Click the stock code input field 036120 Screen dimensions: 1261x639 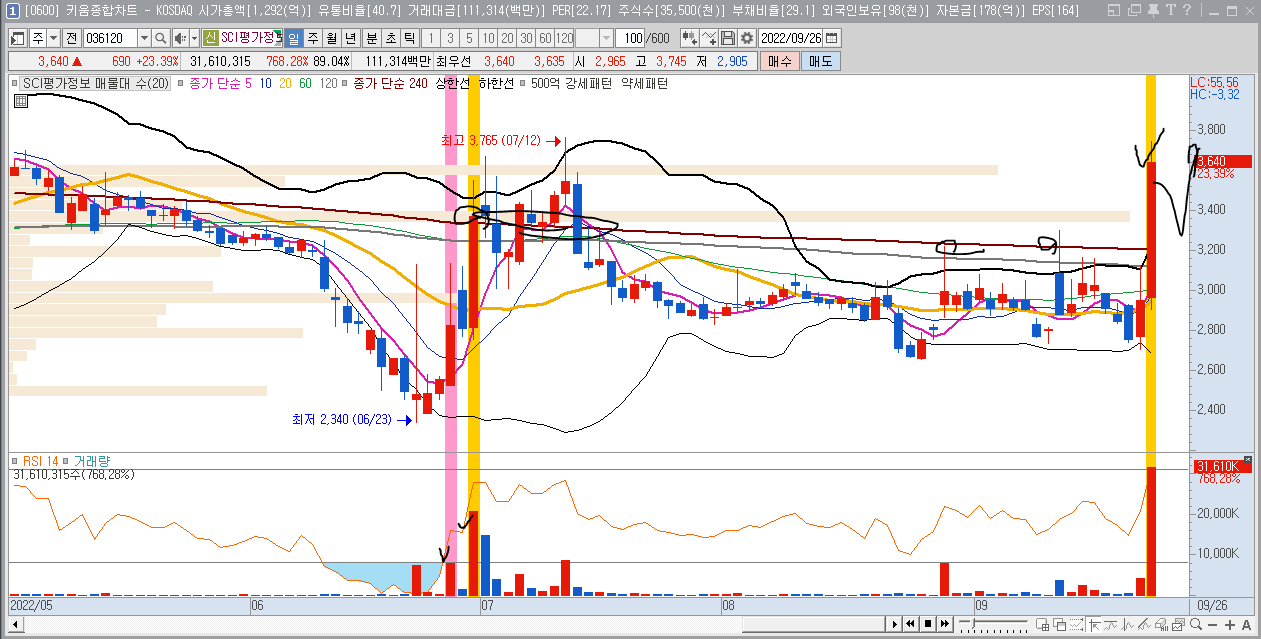pos(110,38)
